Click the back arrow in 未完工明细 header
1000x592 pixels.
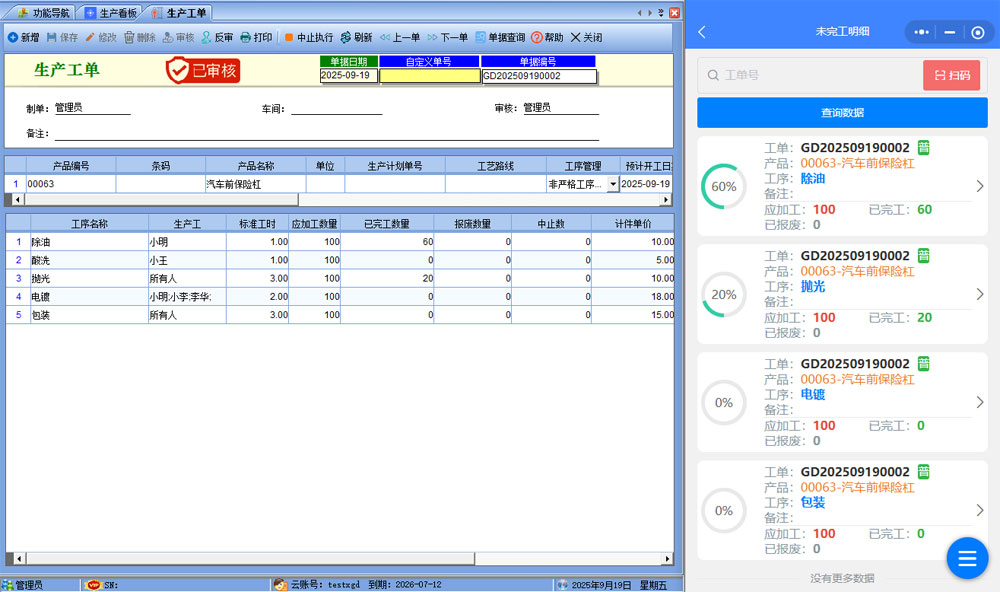pos(702,32)
